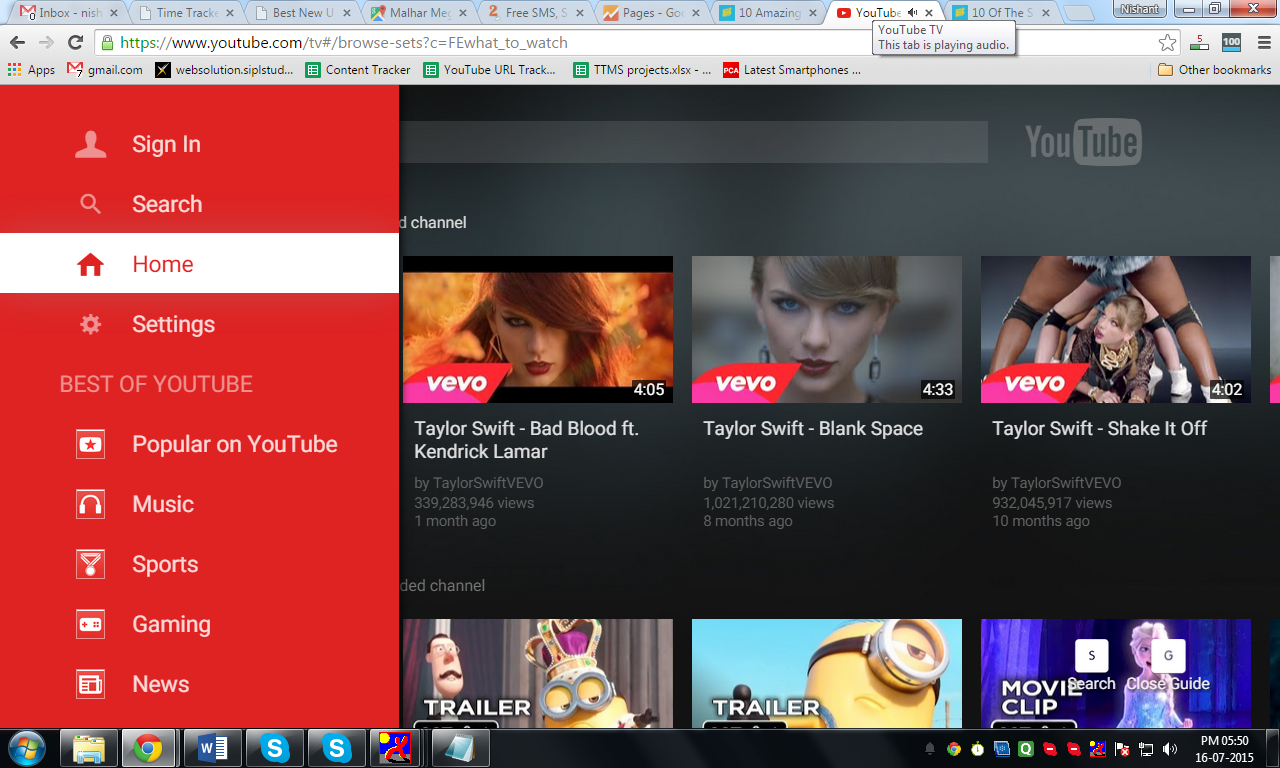Open the YouTube URL Tracker bookmark
Viewport: 1280px width, 768px height.
point(490,70)
